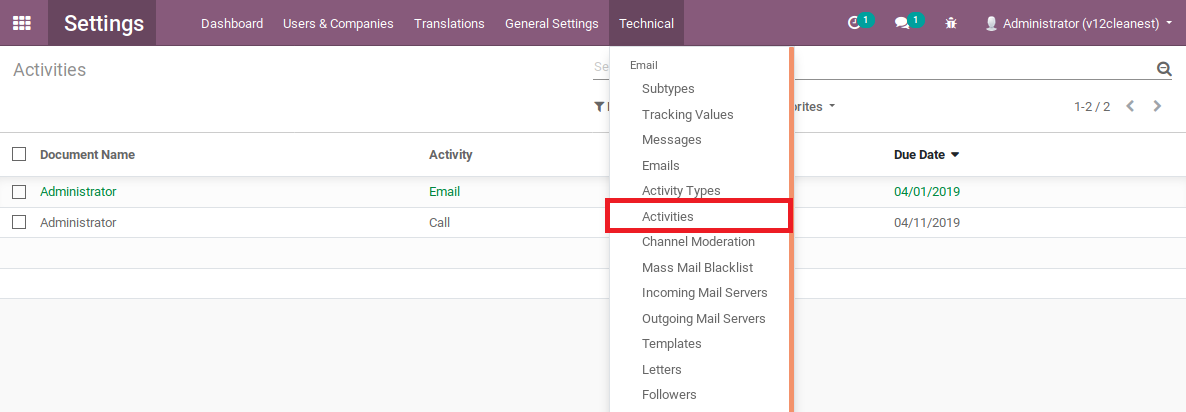Open Users & Companies menu
Screen dimensions: 1186x412
pyautogui.click(x=338, y=23)
